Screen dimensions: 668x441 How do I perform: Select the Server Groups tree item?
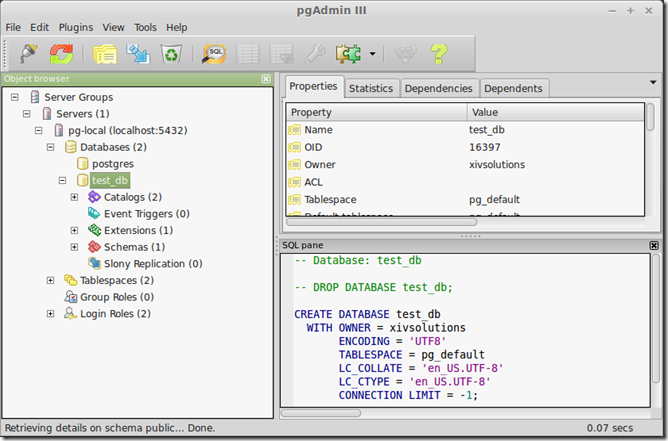(78, 97)
